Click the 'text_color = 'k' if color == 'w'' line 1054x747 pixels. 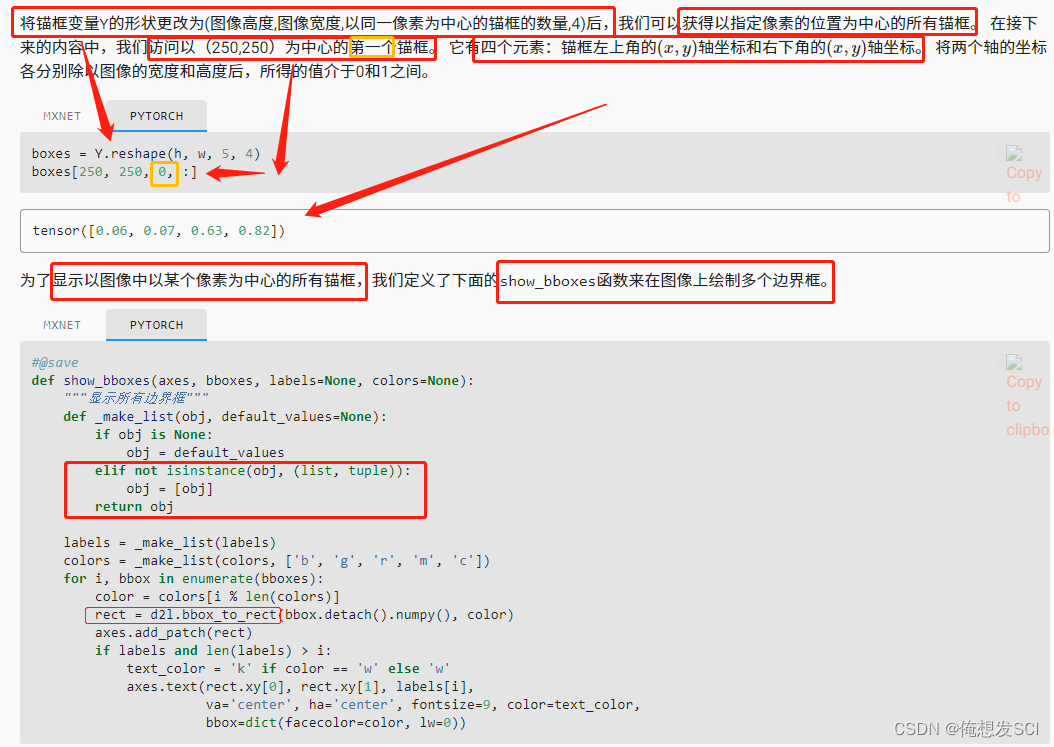pyautogui.click(x=288, y=669)
